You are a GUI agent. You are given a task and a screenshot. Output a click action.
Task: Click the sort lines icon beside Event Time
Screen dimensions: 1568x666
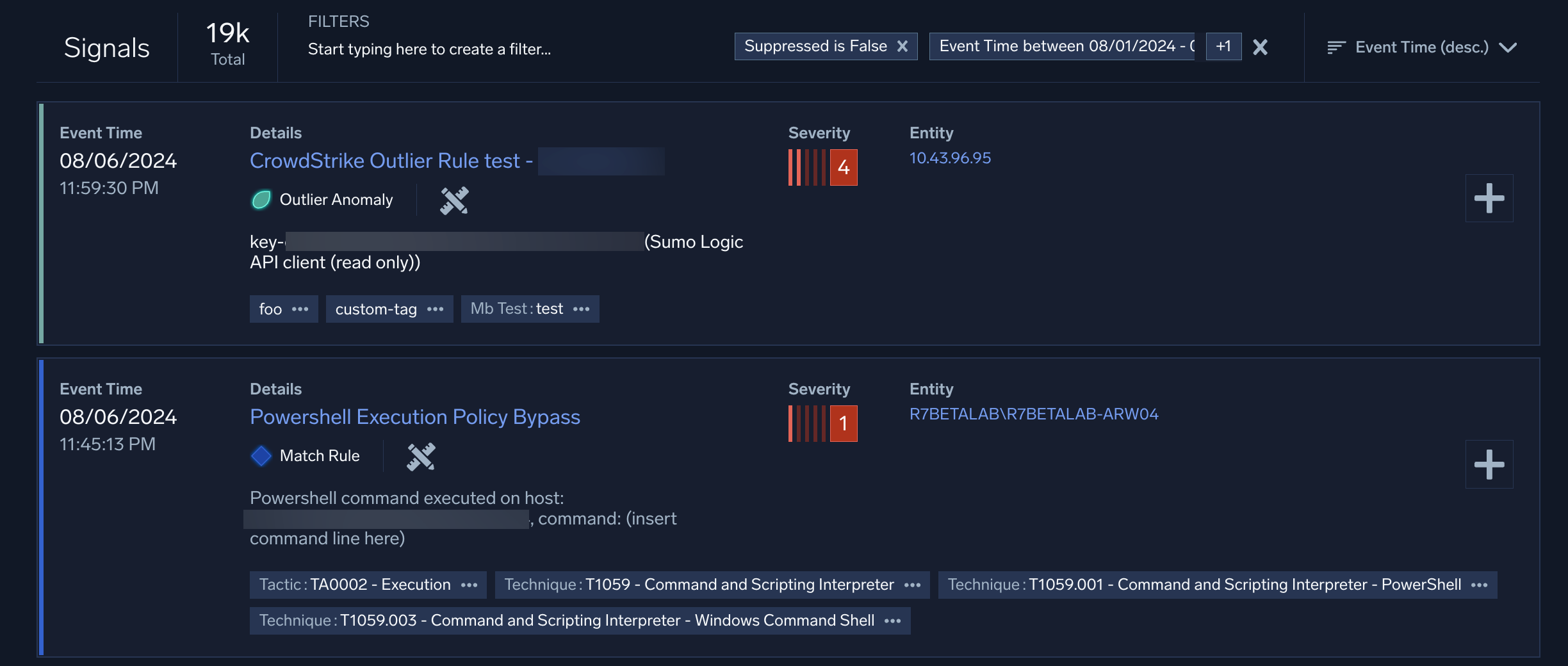[1335, 47]
